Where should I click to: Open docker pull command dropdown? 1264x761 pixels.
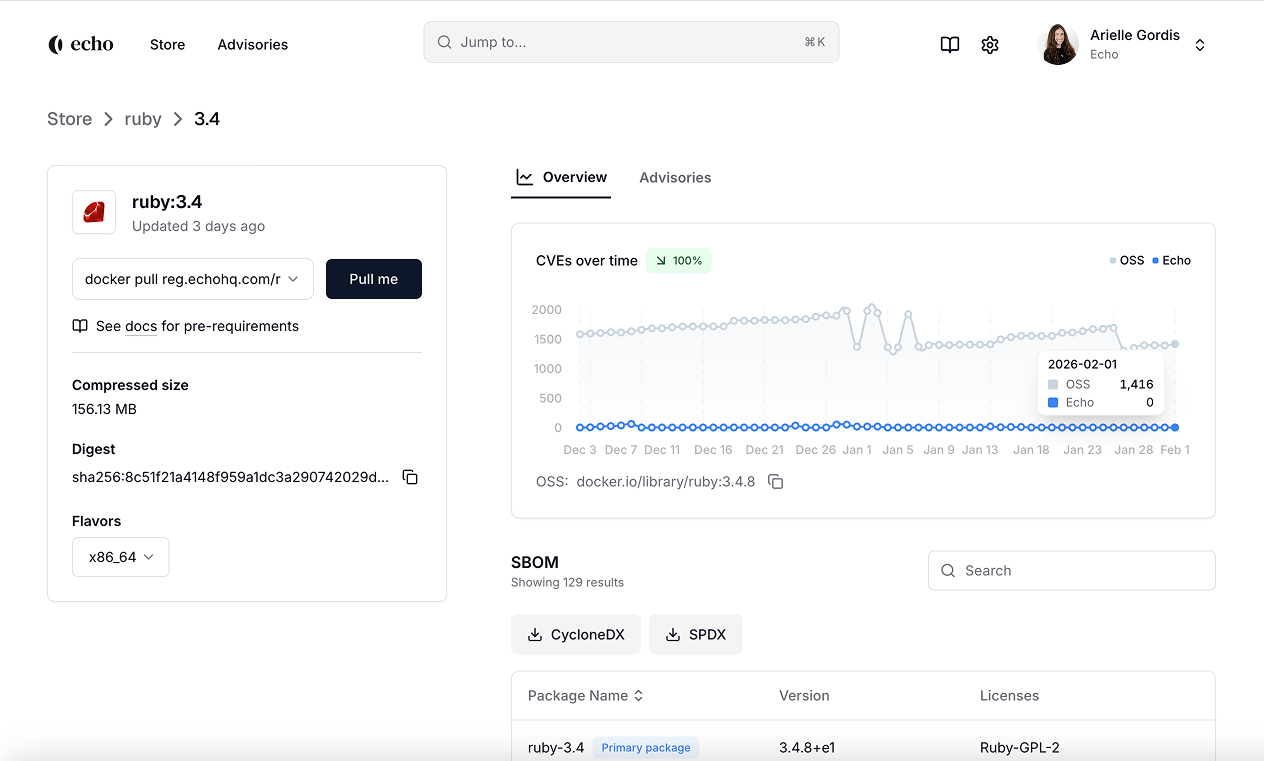point(193,279)
